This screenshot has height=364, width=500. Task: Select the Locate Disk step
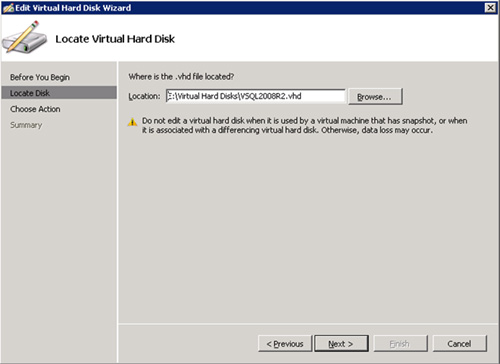pos(59,93)
